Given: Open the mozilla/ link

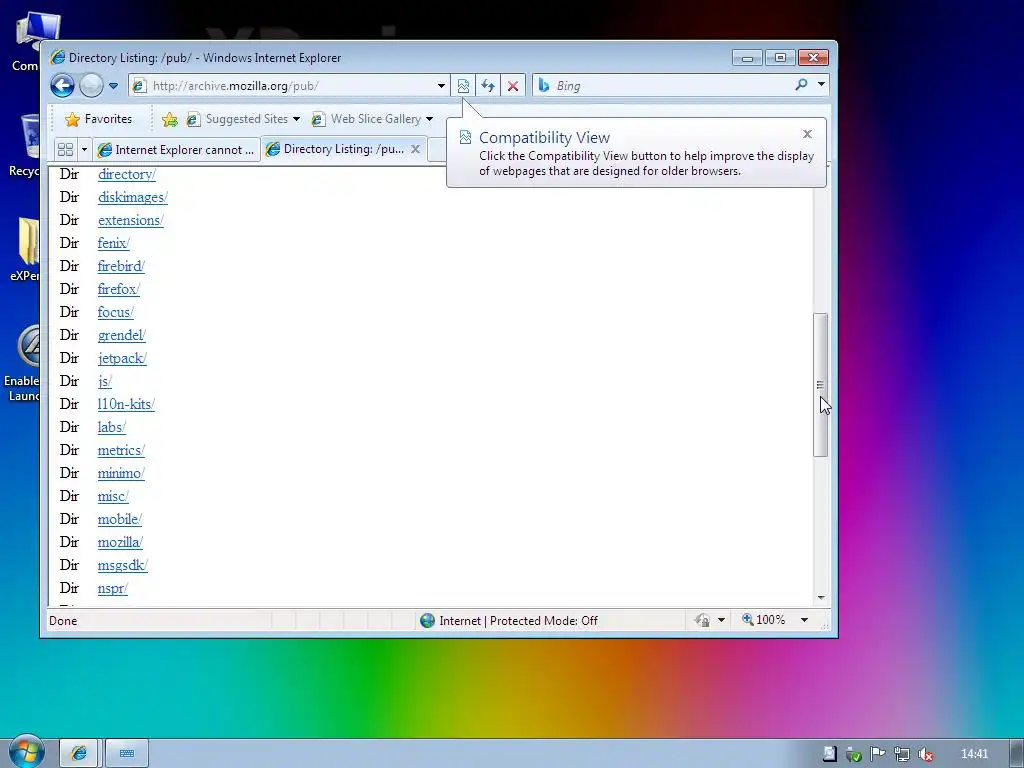Looking at the screenshot, I should coord(120,542).
